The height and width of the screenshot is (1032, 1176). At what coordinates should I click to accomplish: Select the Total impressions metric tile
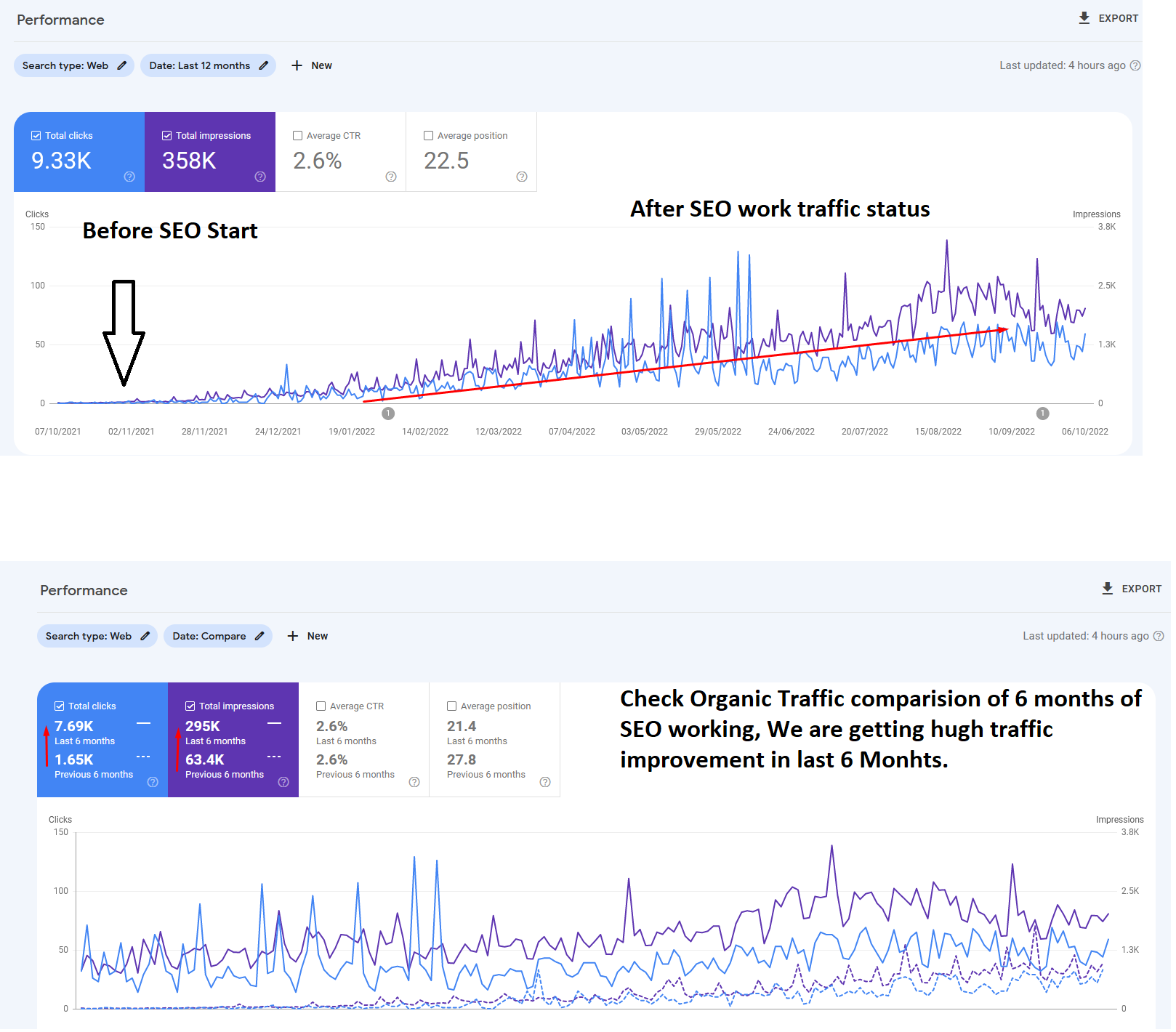[x=210, y=151]
